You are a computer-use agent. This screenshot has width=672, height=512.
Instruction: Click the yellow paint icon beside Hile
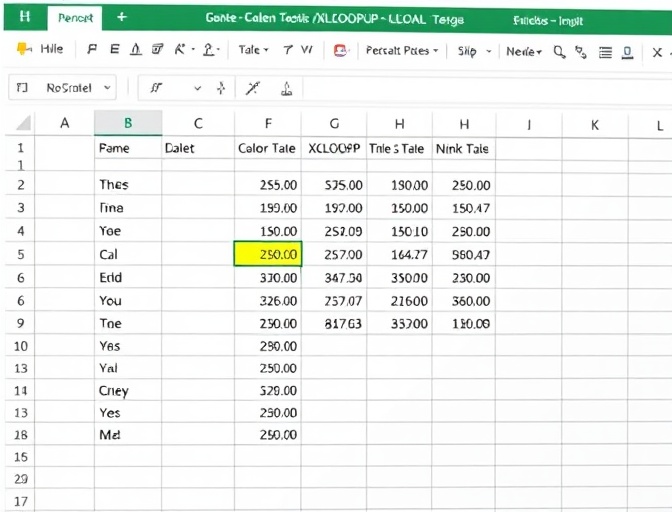point(24,49)
